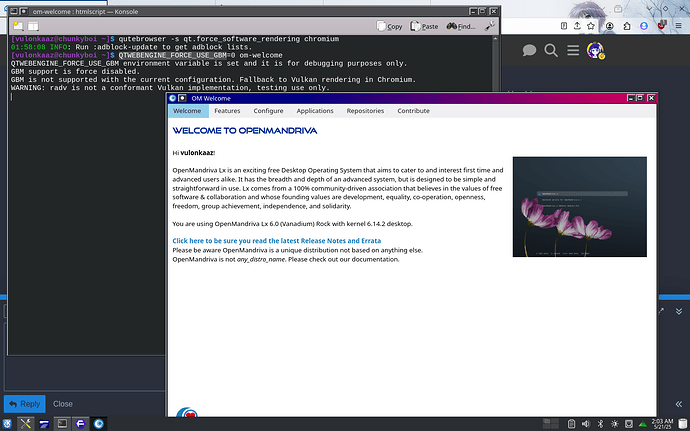
Task: Open the volume speaker tray icon
Action: (585, 424)
